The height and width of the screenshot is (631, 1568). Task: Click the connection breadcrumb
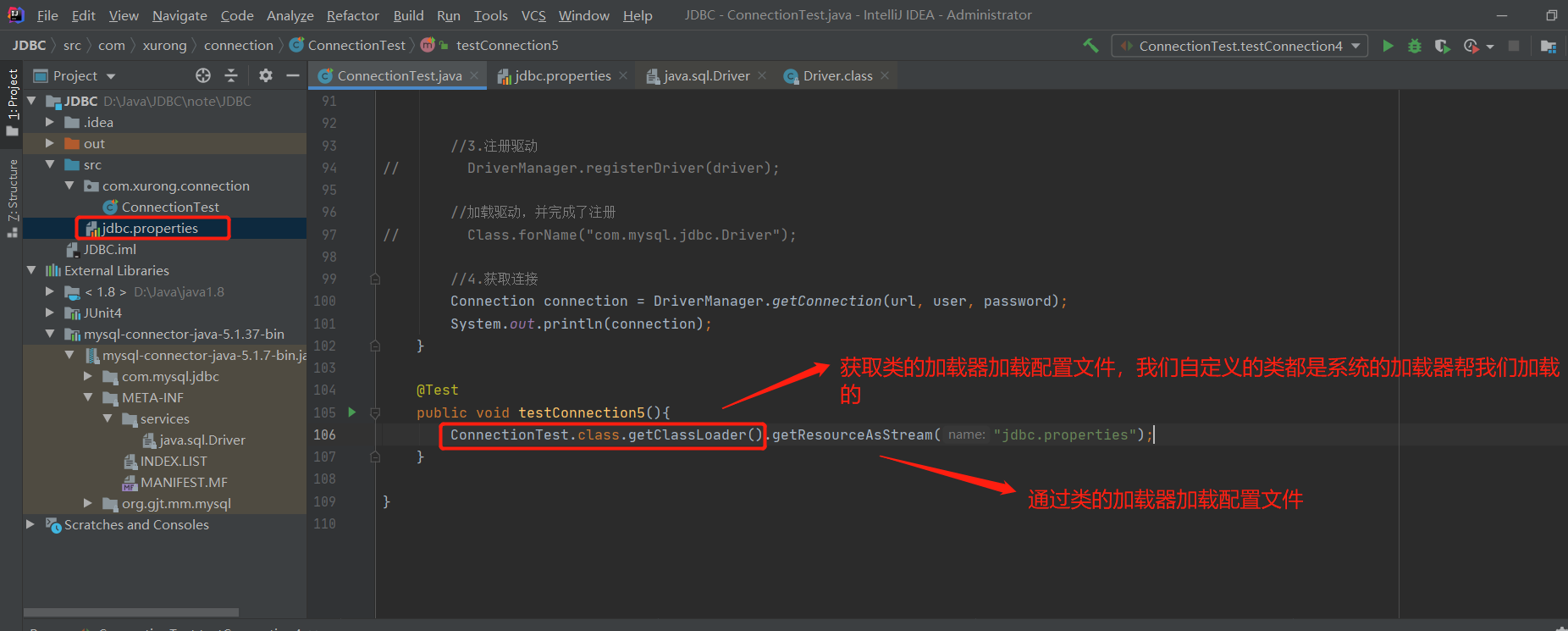pyautogui.click(x=239, y=46)
